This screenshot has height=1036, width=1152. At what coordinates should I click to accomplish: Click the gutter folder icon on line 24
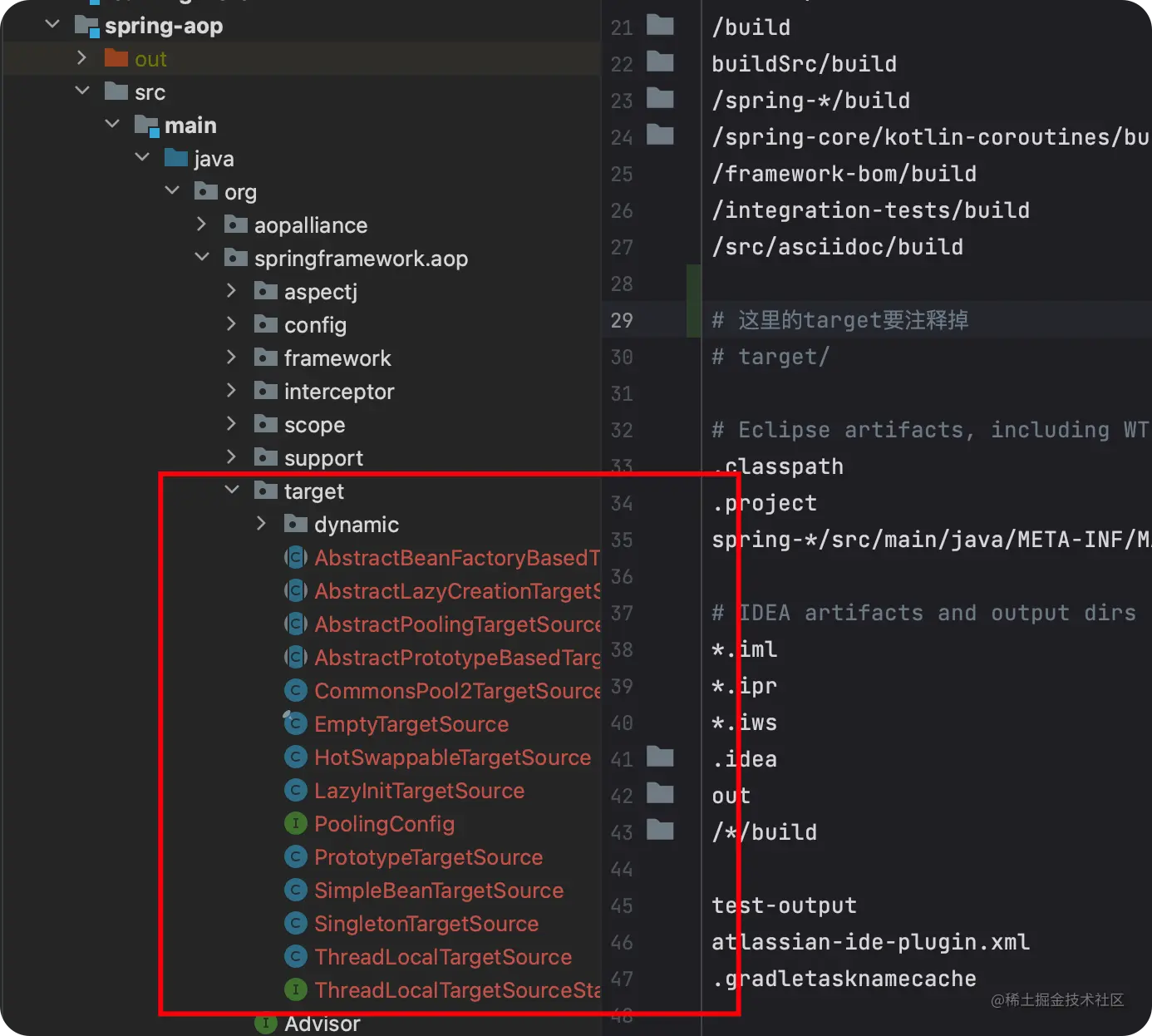(x=660, y=135)
